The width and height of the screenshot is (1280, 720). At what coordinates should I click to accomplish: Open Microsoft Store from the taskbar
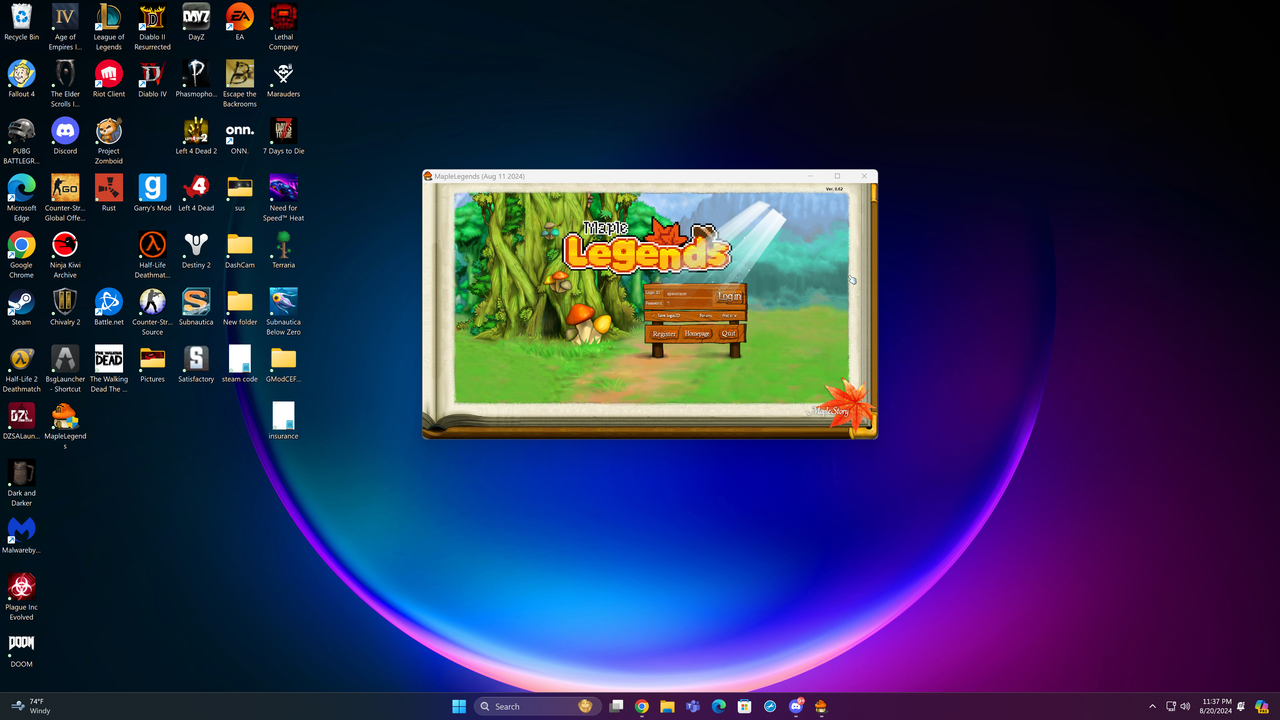(x=744, y=706)
